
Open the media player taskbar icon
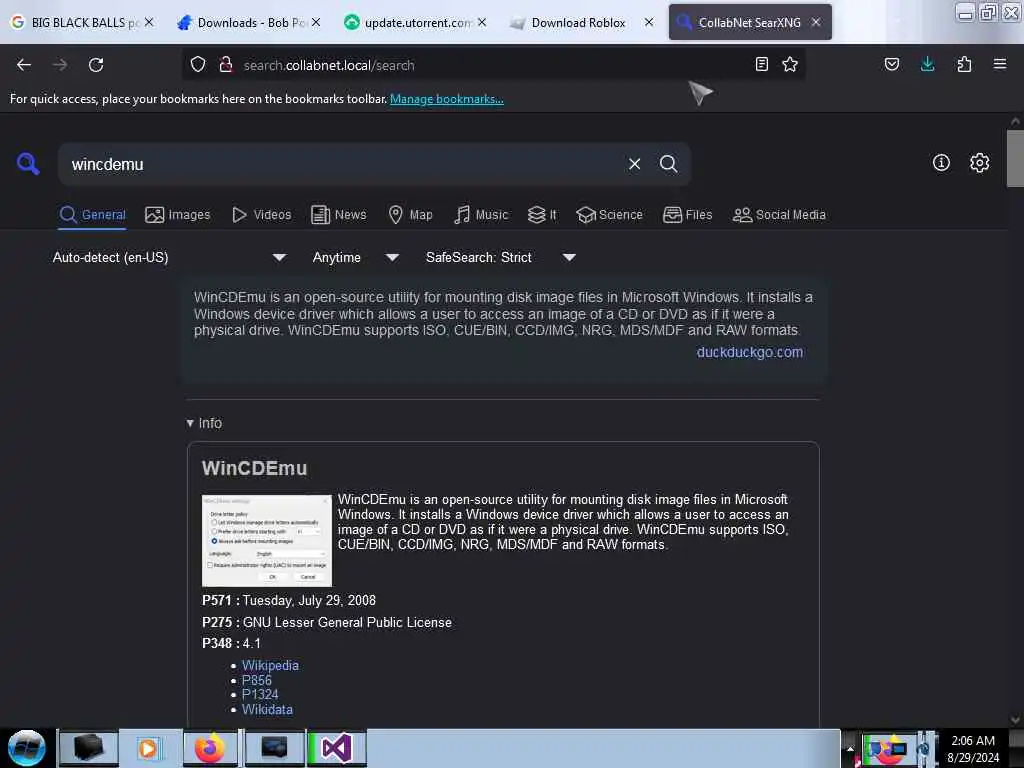(x=148, y=748)
